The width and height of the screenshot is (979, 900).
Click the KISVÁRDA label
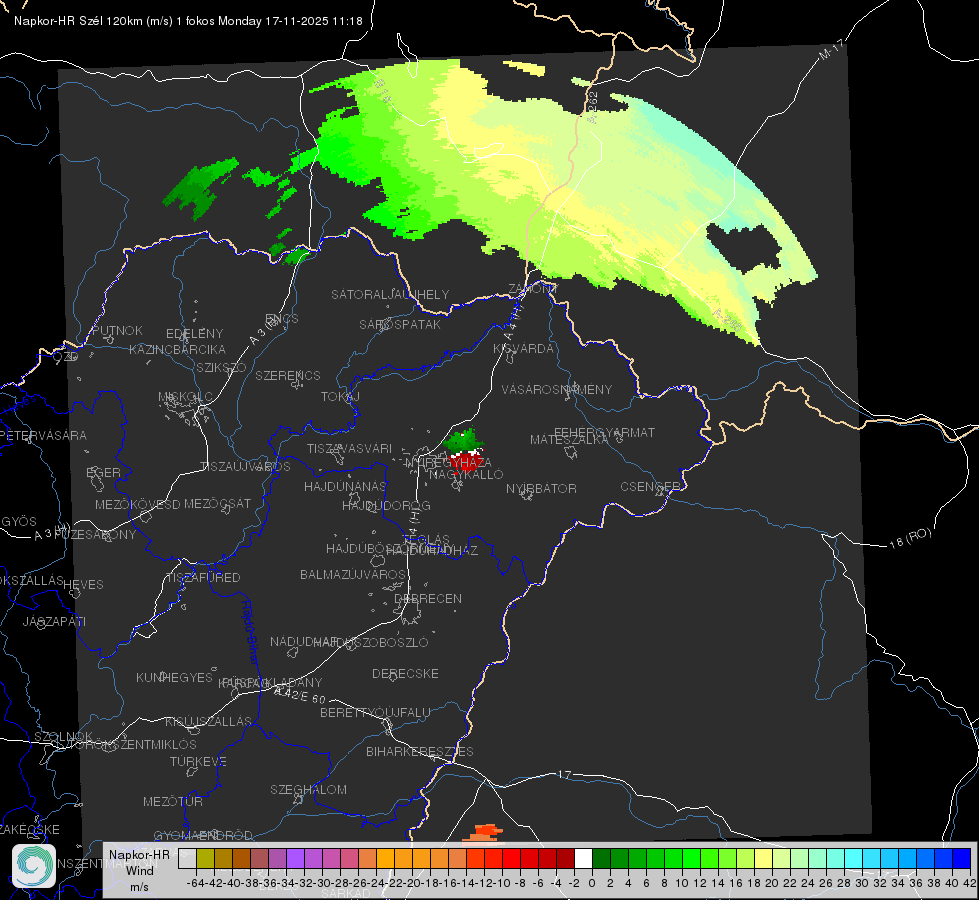pos(524,349)
